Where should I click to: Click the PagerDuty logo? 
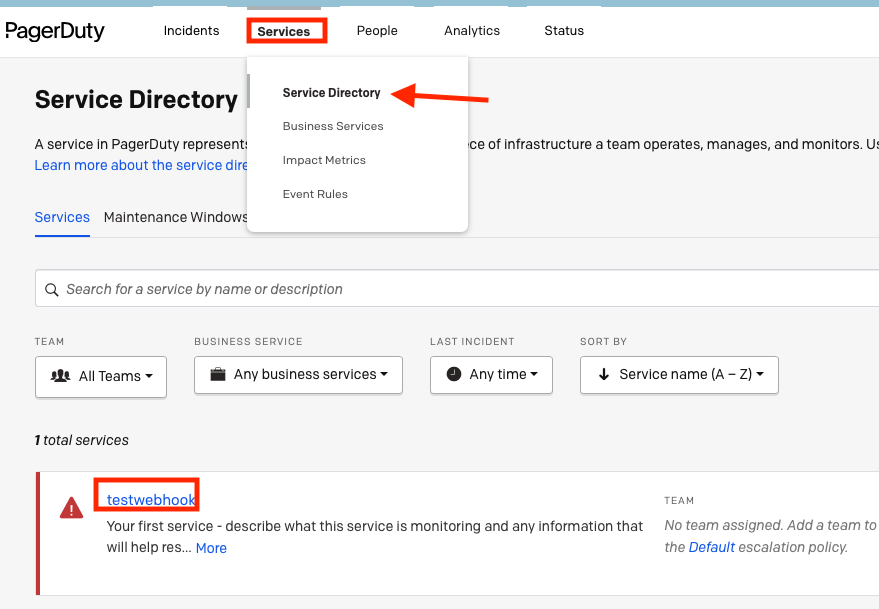click(55, 31)
